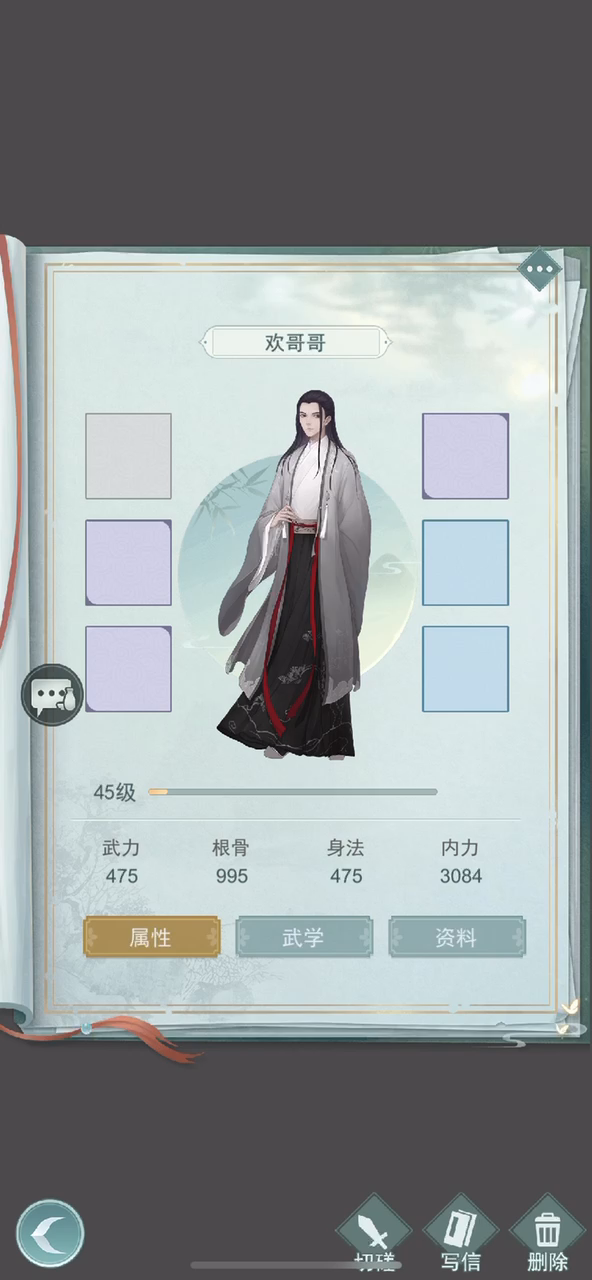
Task: Open the chat bubble icon on left edge
Action: coord(53,694)
